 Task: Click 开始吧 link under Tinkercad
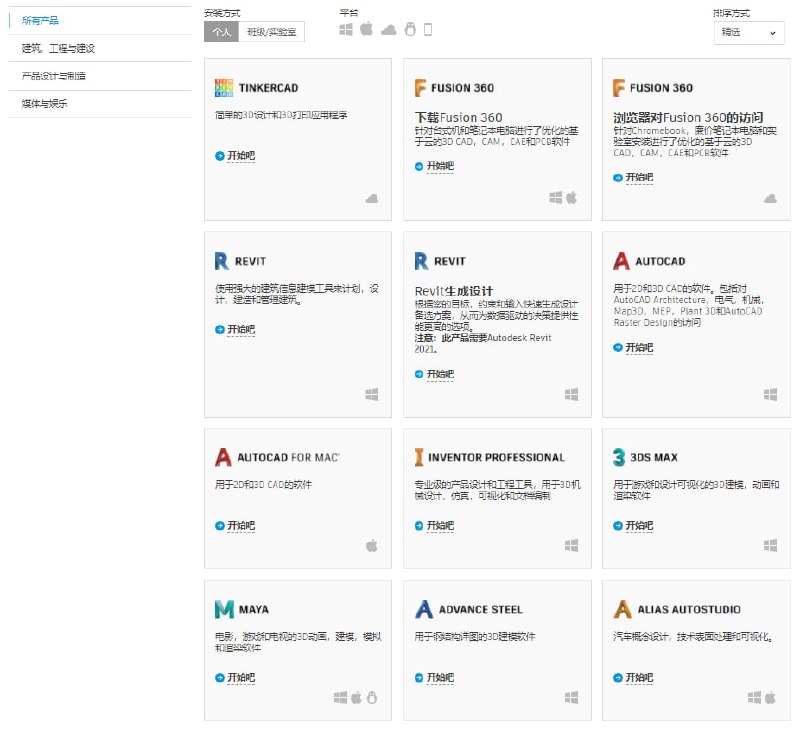click(241, 156)
